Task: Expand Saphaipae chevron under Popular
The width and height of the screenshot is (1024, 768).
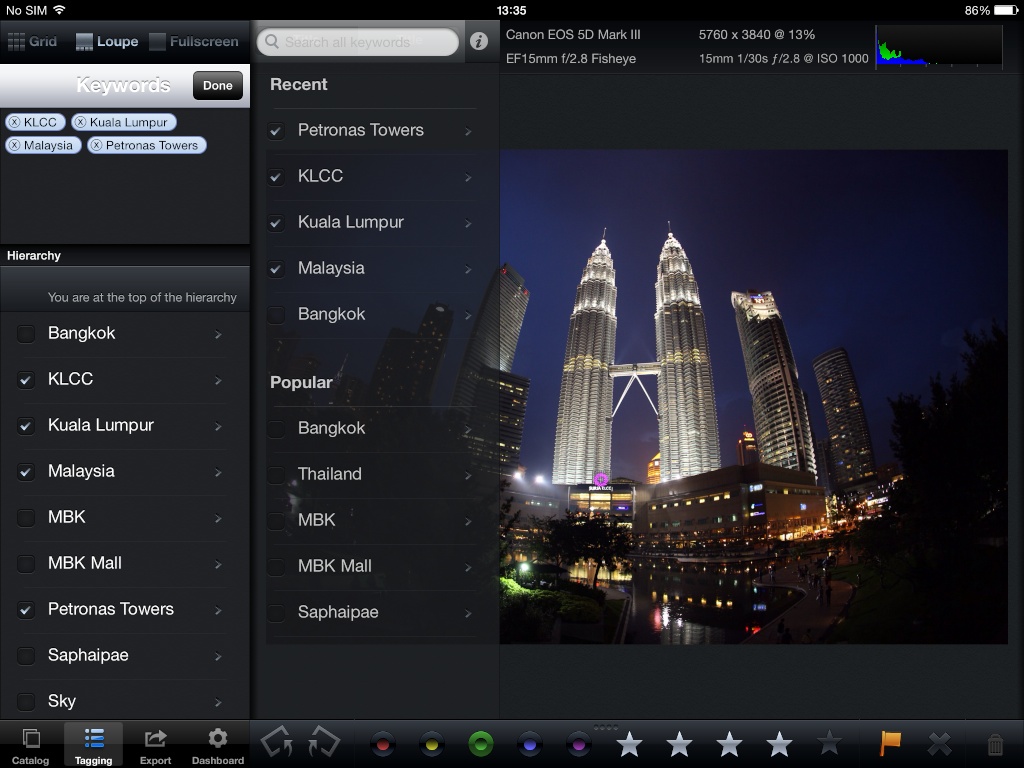Action: [x=468, y=613]
